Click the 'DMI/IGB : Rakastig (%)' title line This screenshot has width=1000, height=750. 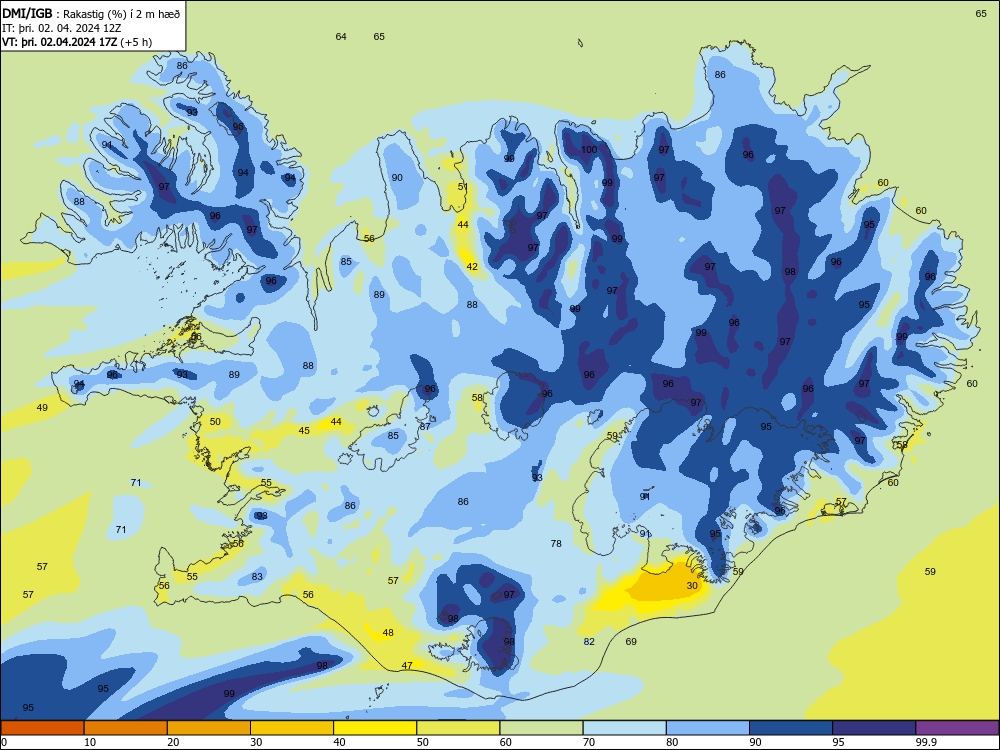point(91,13)
